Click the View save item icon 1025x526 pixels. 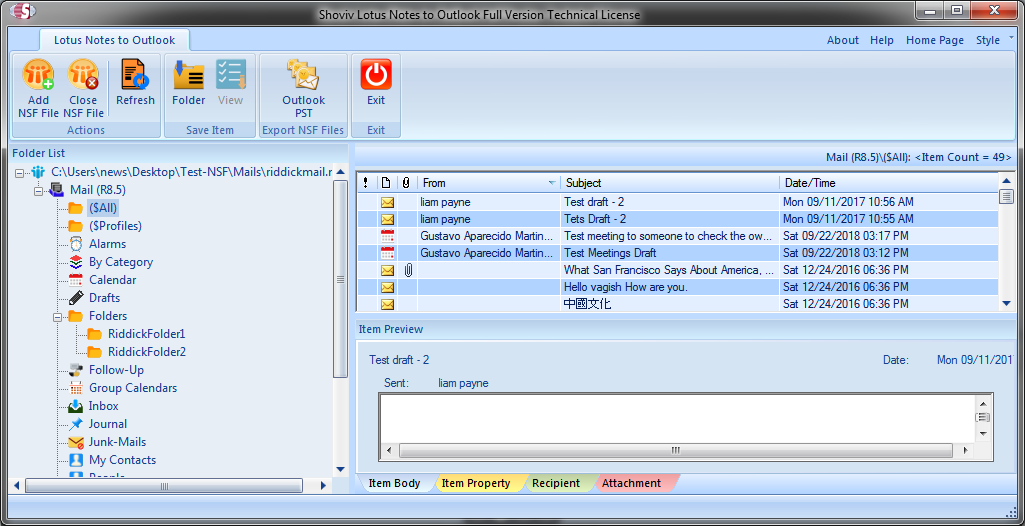[231, 74]
